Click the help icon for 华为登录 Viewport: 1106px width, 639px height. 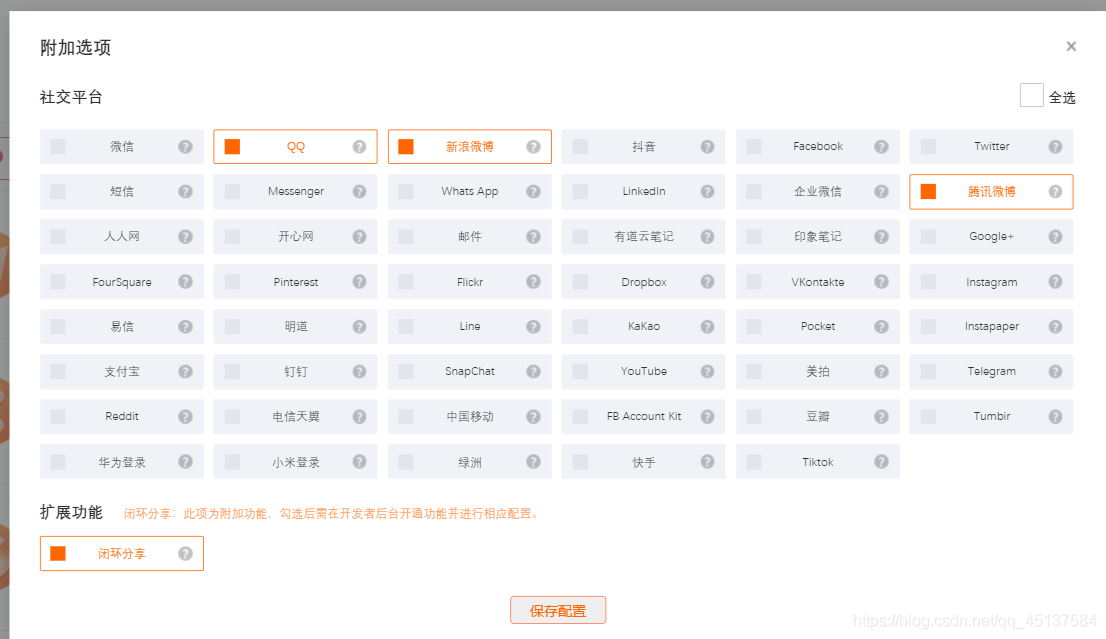coord(186,461)
